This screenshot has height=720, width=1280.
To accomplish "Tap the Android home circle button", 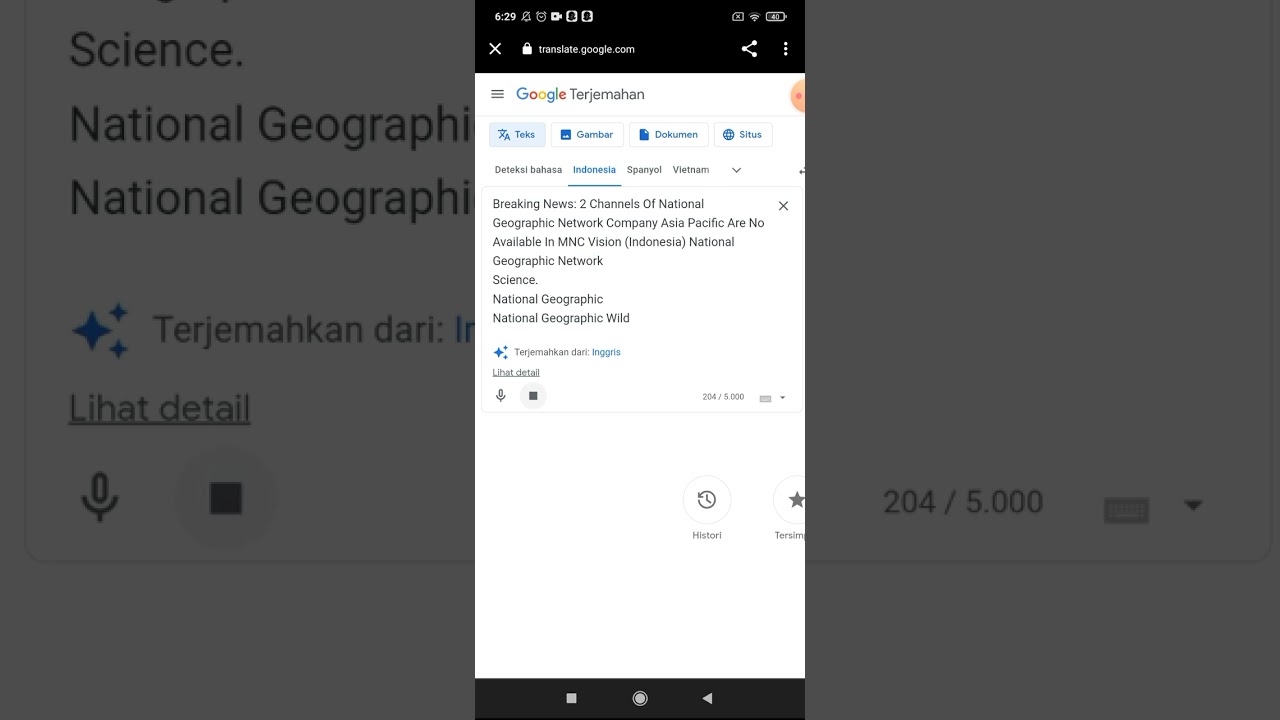I will point(640,698).
